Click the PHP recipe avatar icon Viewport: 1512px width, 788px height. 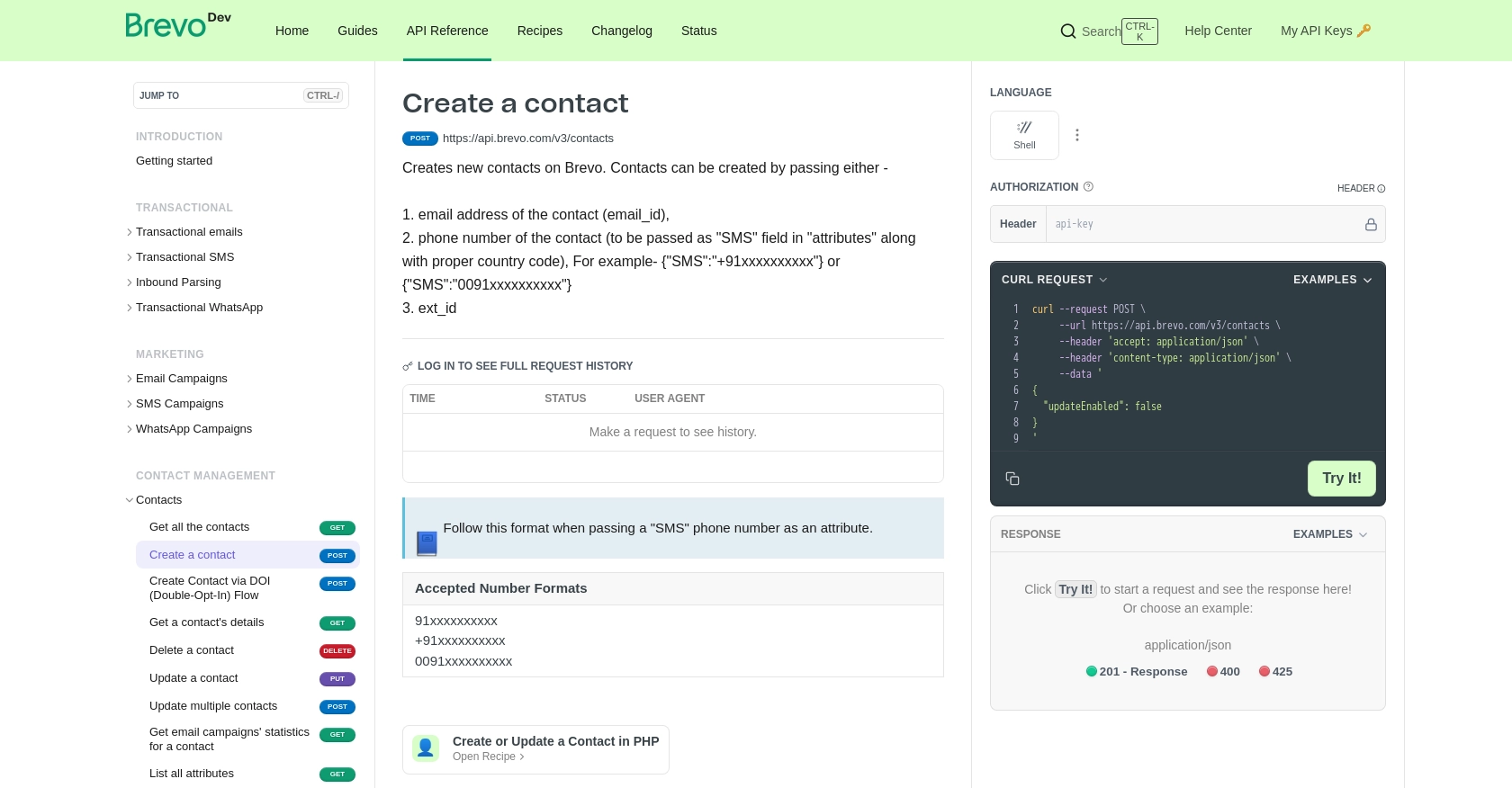tap(426, 748)
